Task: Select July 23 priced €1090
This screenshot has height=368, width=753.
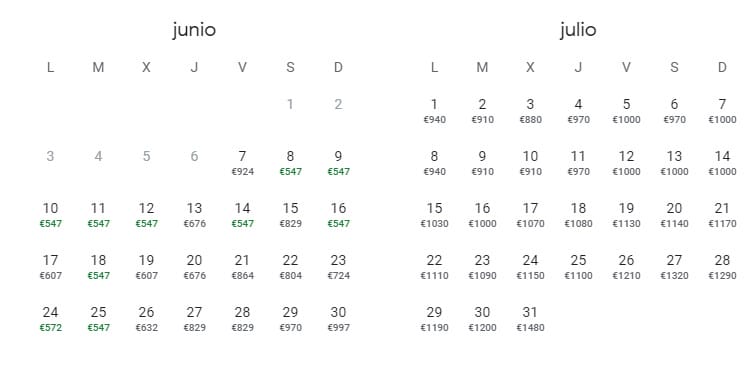Action: (482, 267)
